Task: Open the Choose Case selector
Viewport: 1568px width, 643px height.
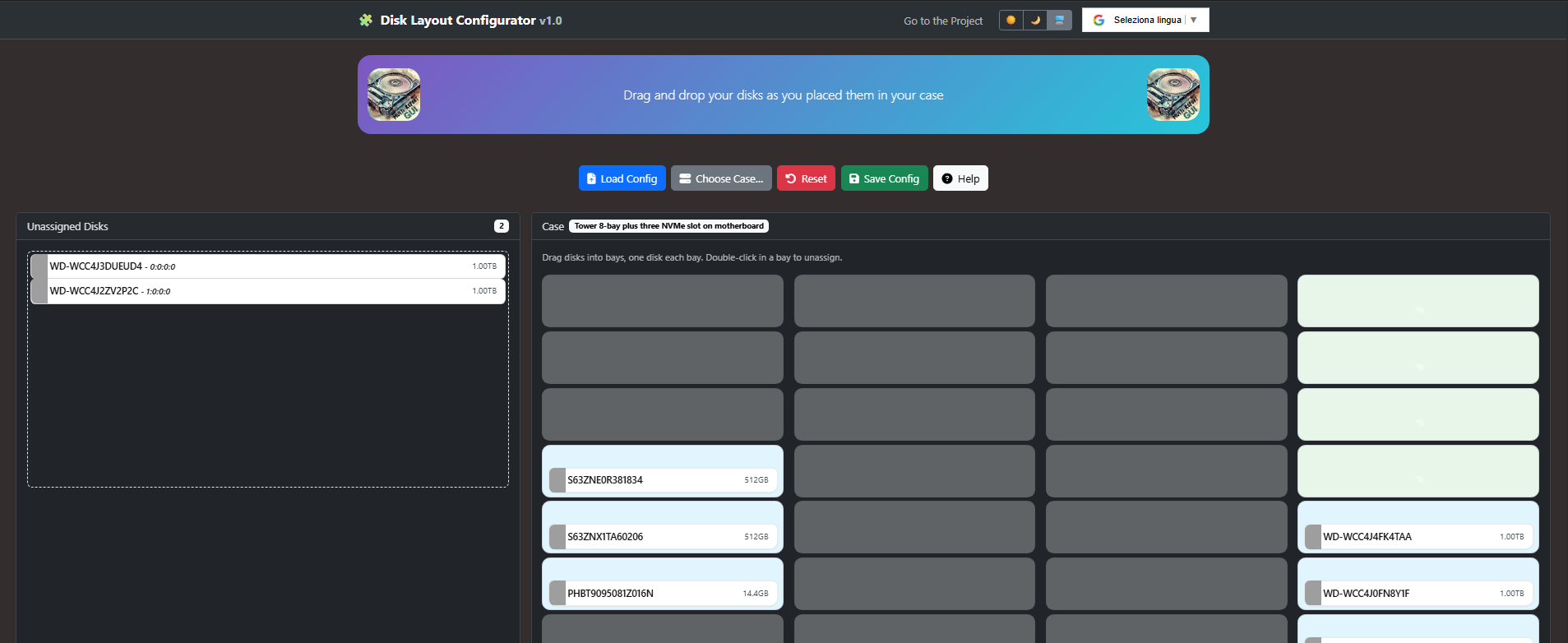Action: 721,178
